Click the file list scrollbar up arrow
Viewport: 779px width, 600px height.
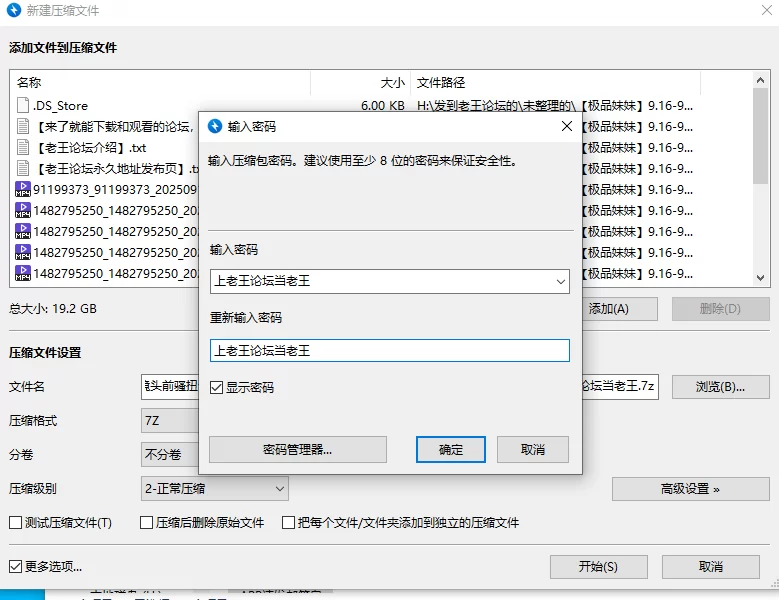tap(760, 79)
